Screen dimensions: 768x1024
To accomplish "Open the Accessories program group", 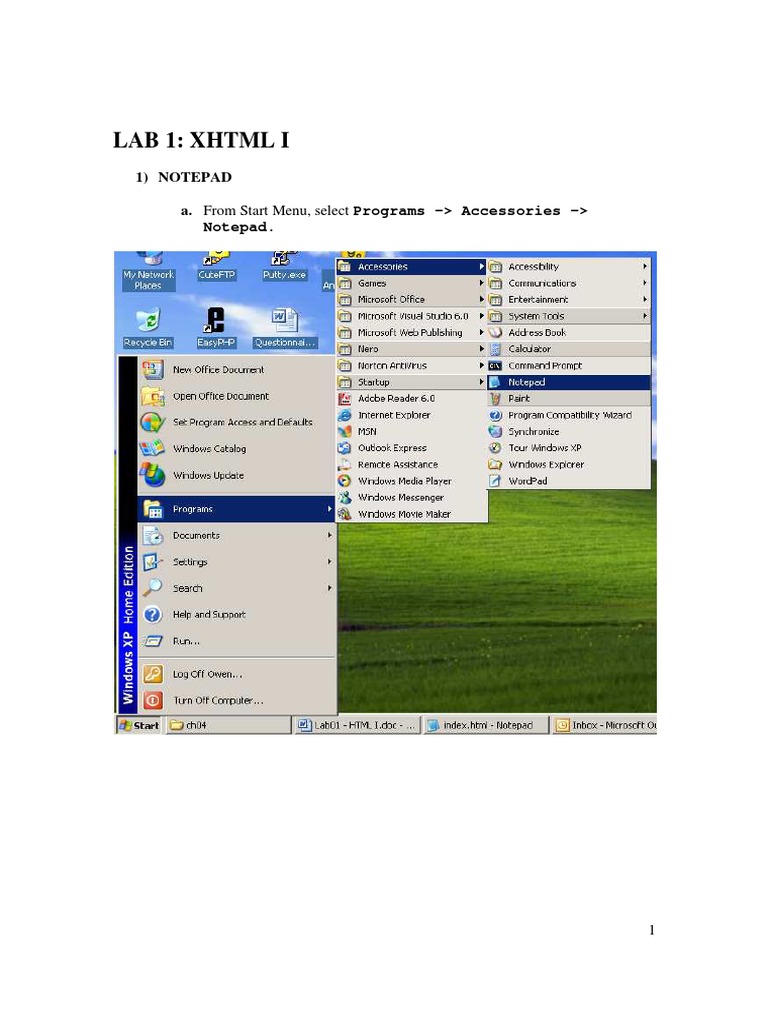I will pyautogui.click(x=411, y=266).
